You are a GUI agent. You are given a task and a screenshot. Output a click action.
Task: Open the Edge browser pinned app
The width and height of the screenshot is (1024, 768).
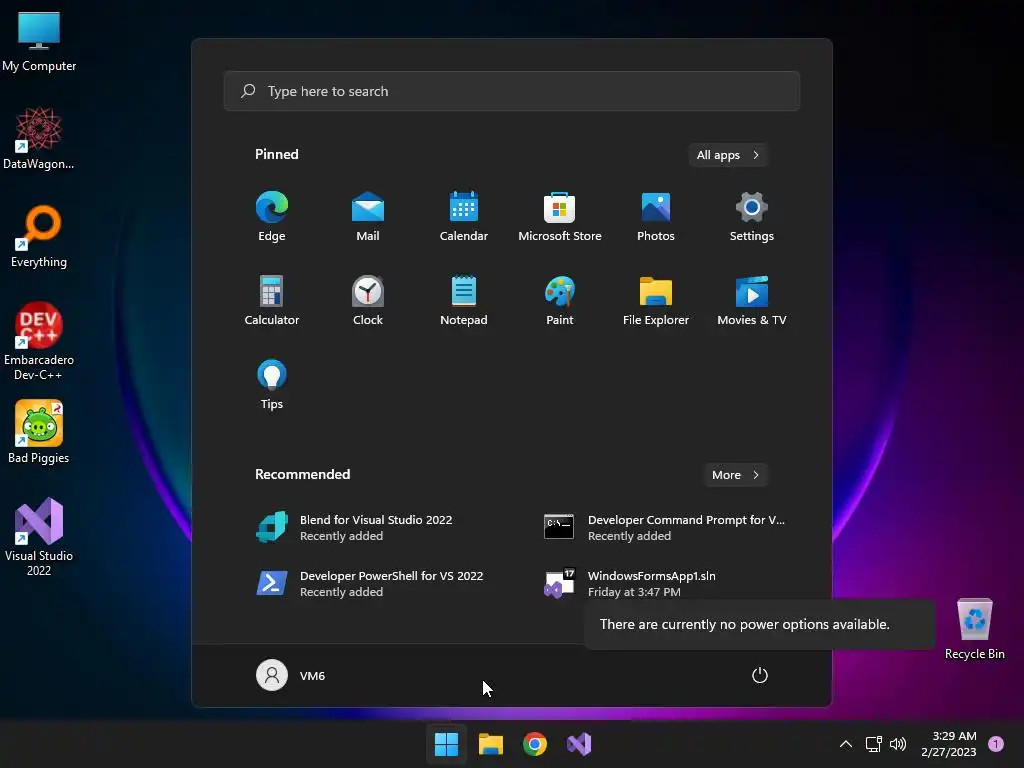pyautogui.click(x=272, y=217)
